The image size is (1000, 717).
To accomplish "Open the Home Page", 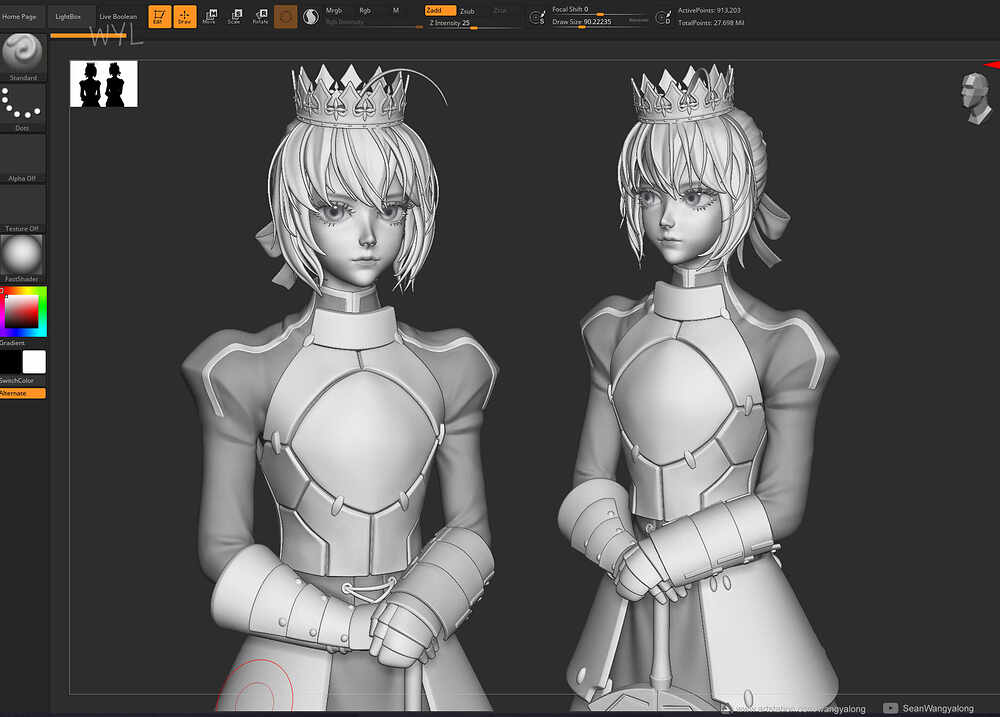I will pos(19,17).
